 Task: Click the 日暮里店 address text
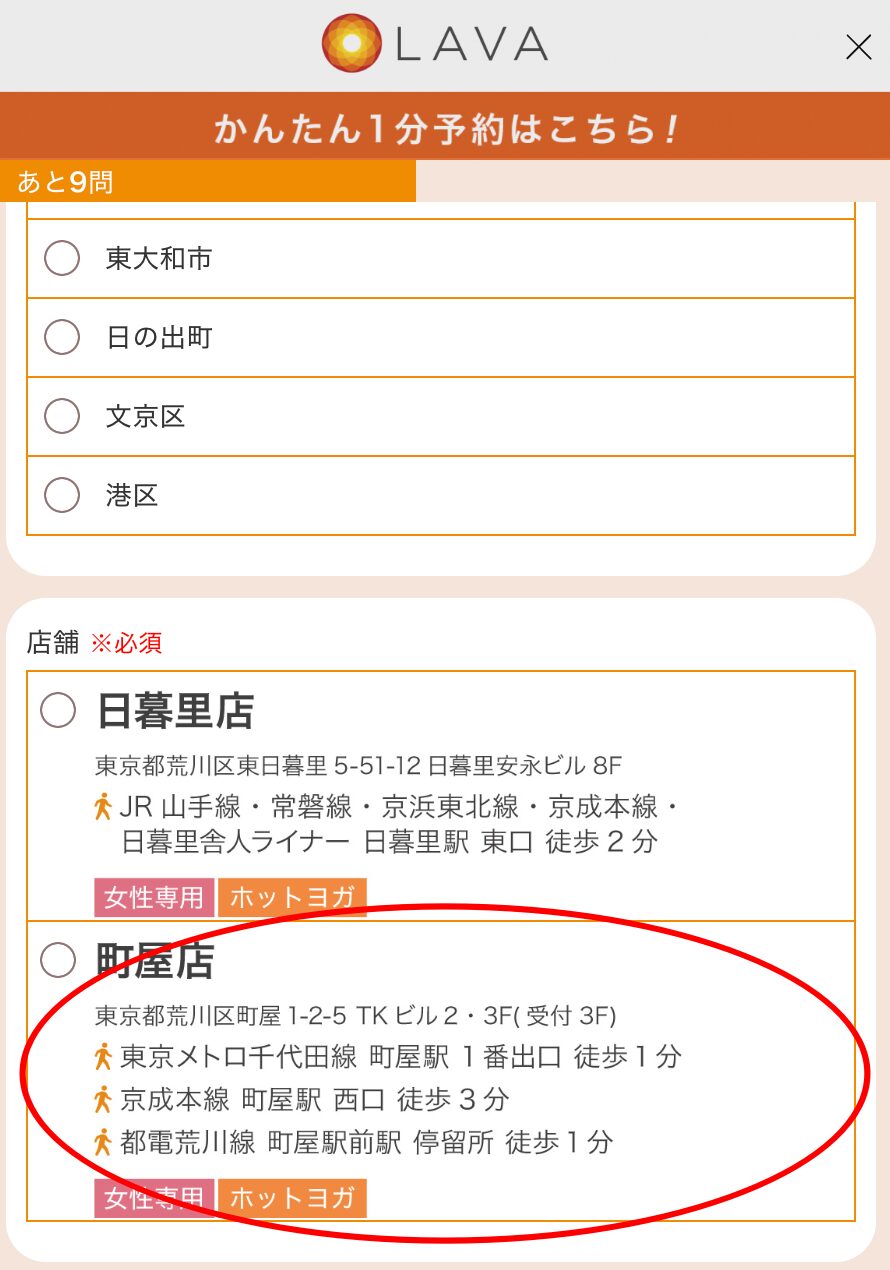pos(359,766)
